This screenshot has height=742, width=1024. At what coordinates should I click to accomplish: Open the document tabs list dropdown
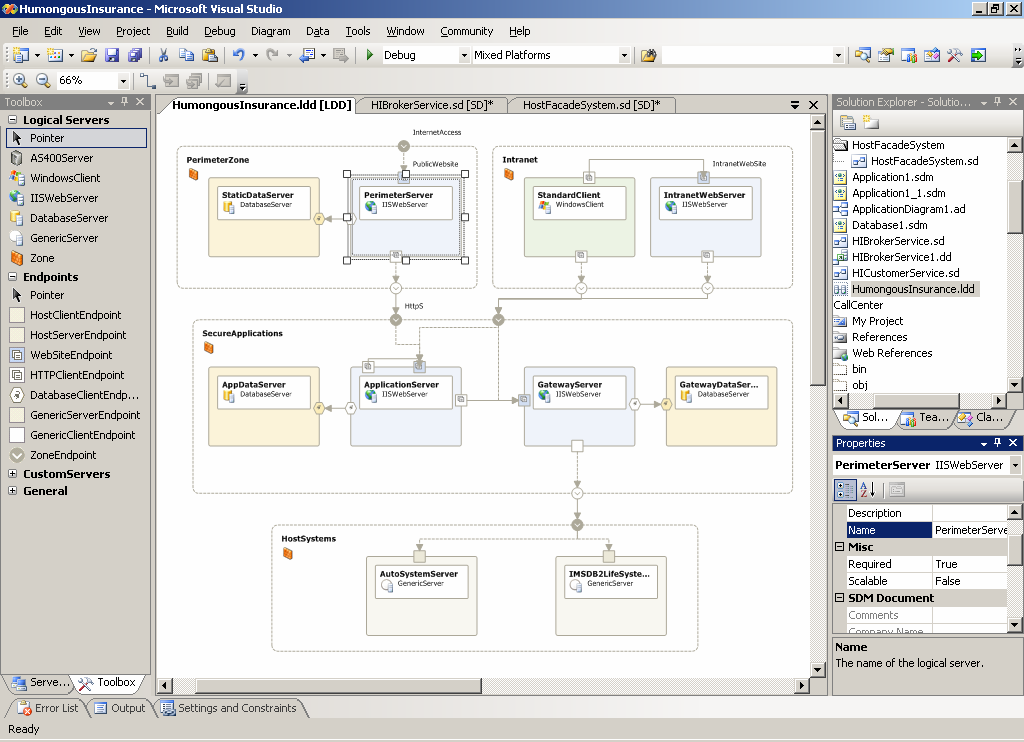[x=795, y=105]
